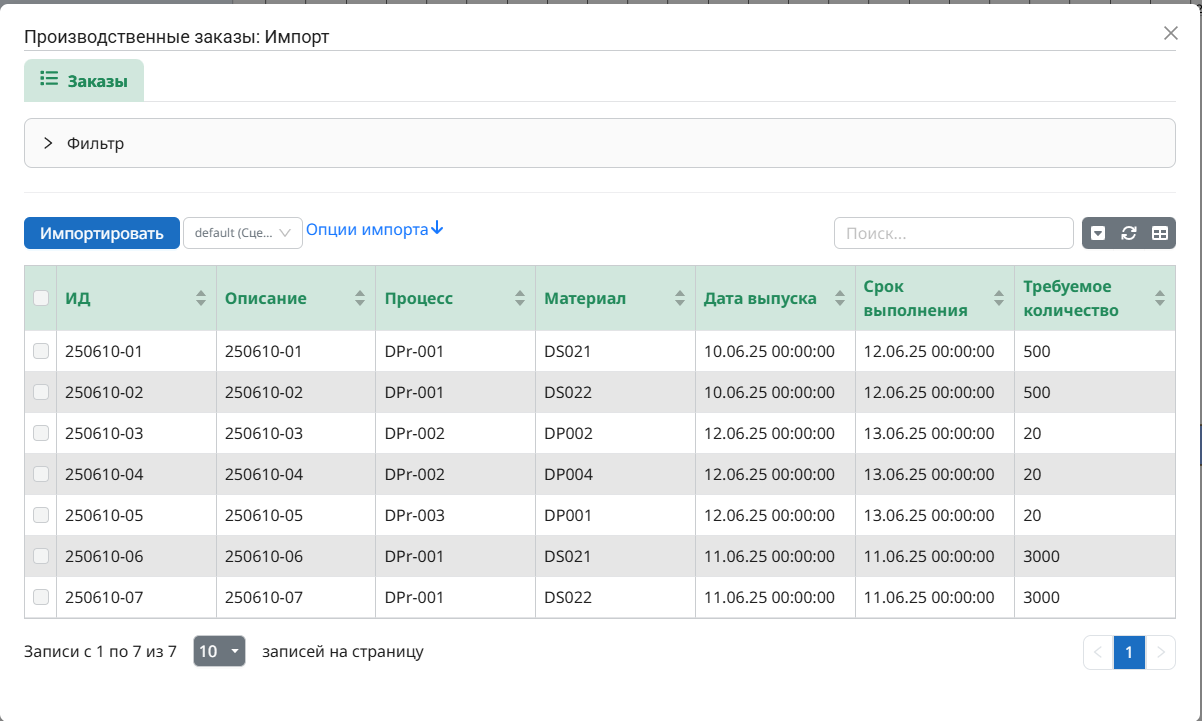Viewport: 1202px width, 721px height.
Task: Expand the Фильтр panel
Action: [x=48, y=143]
